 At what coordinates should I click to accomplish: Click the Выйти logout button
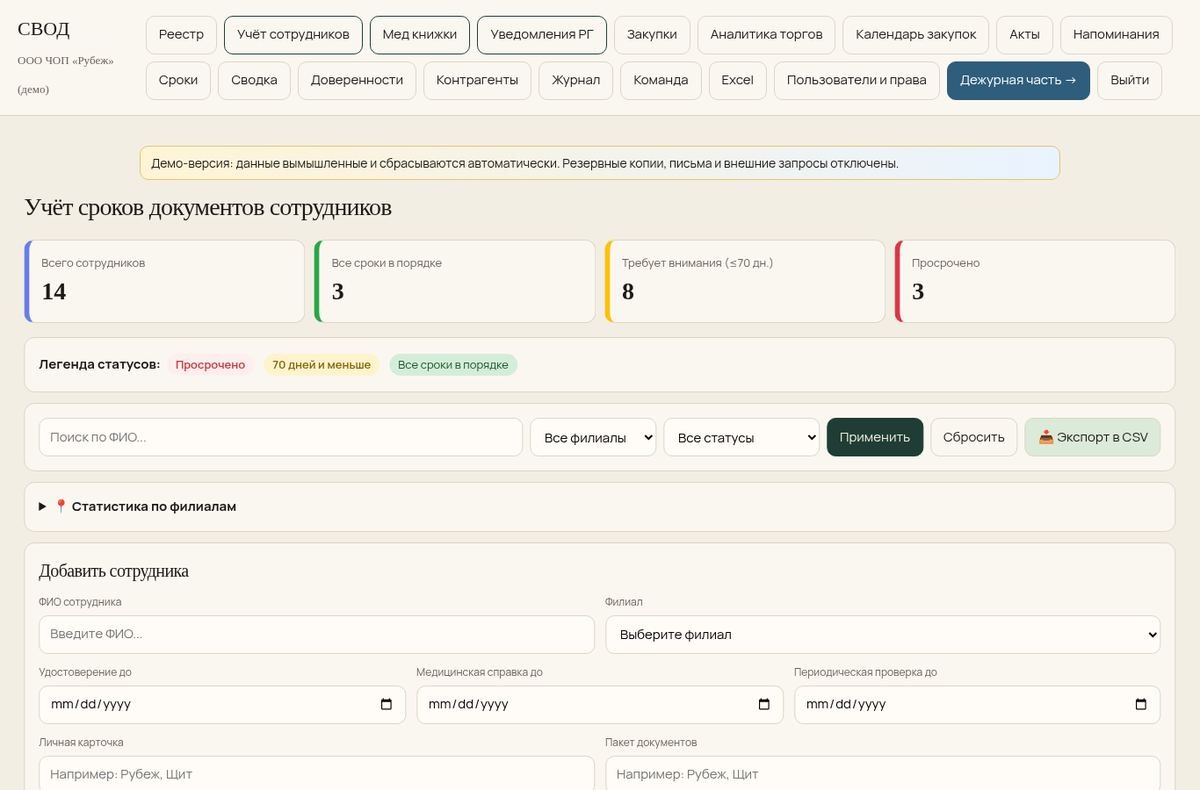[x=1130, y=80]
